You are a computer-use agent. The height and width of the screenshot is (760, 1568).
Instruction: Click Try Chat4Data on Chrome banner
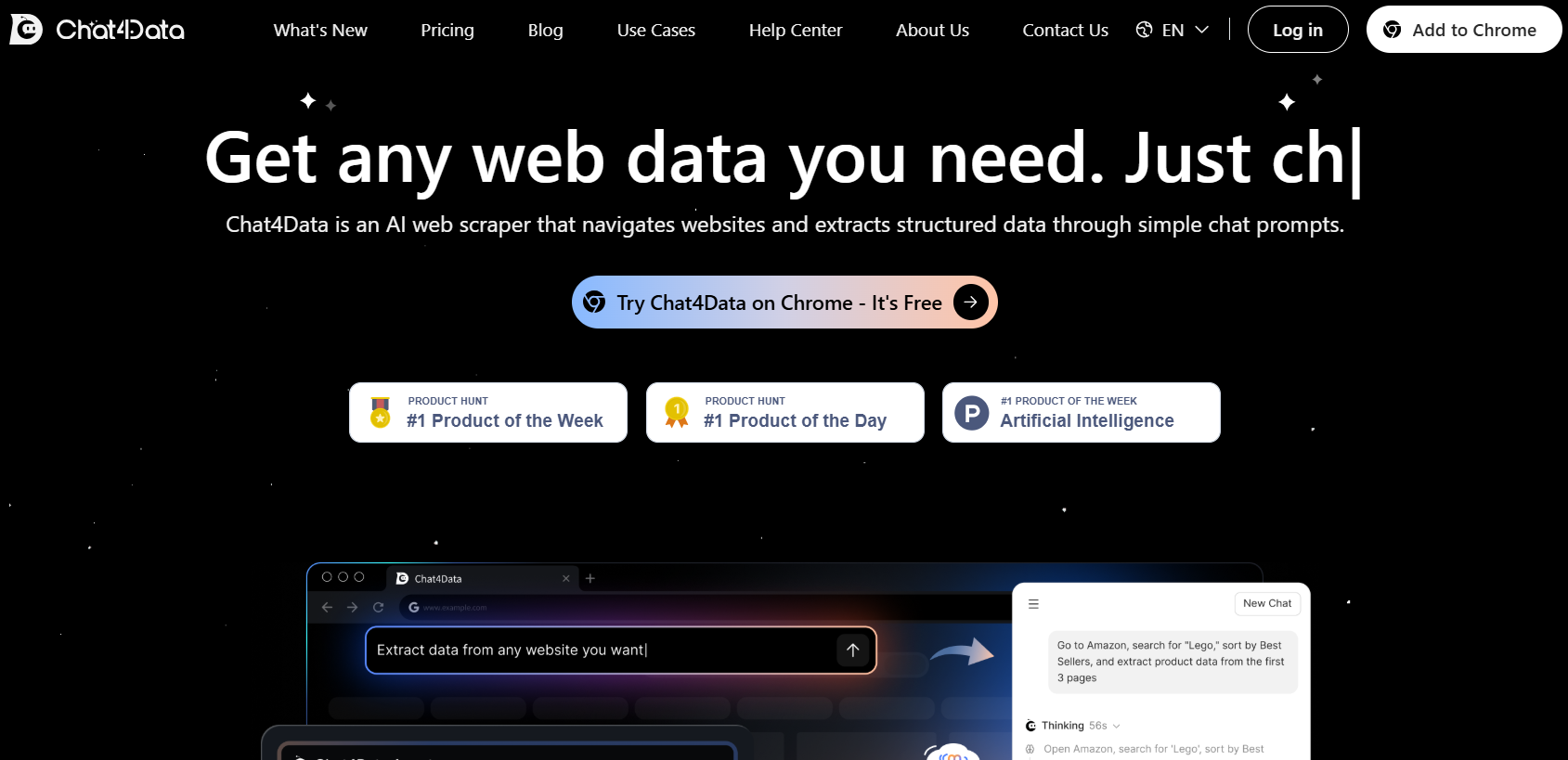(x=784, y=303)
